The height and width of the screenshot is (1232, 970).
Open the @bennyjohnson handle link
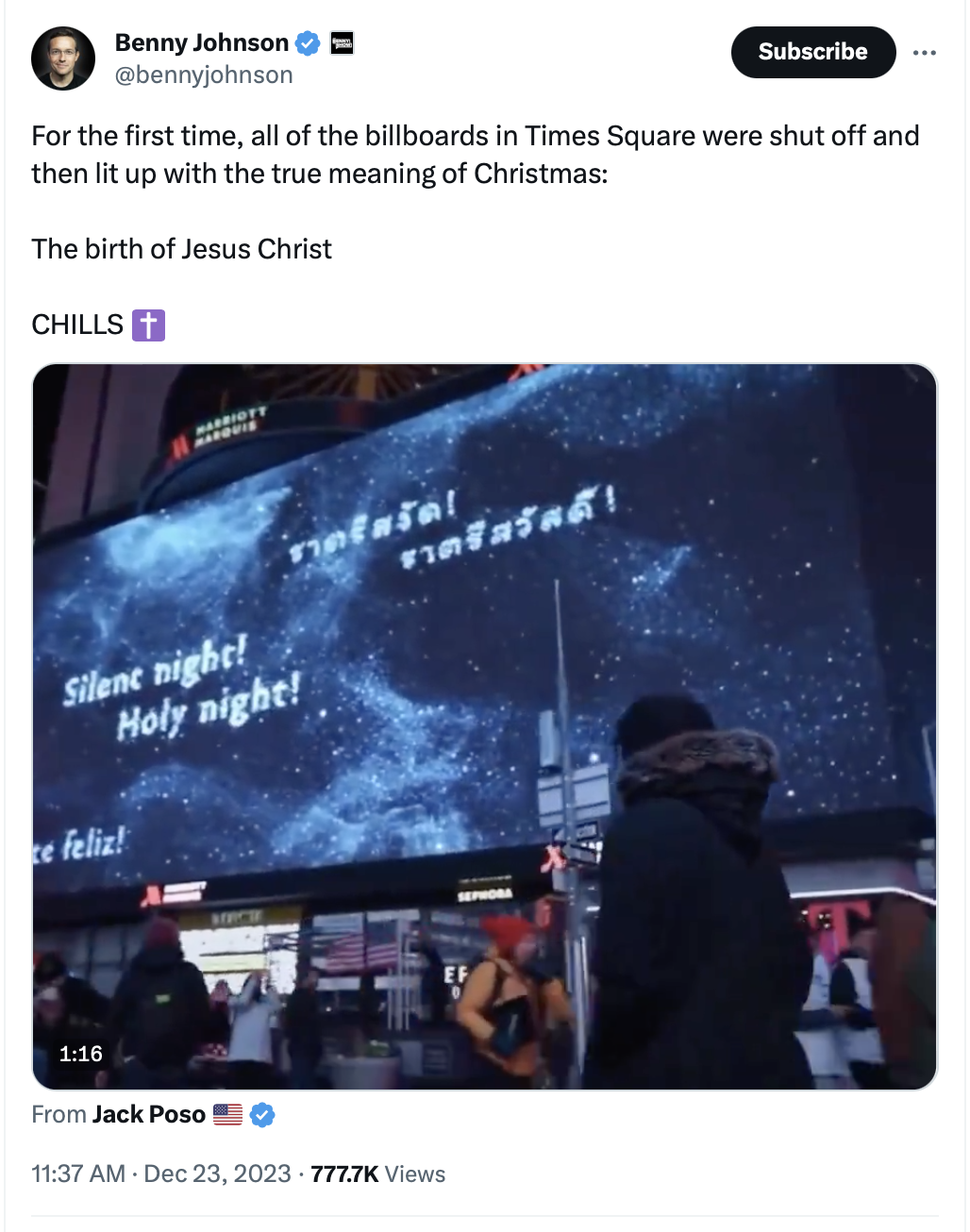click(204, 75)
